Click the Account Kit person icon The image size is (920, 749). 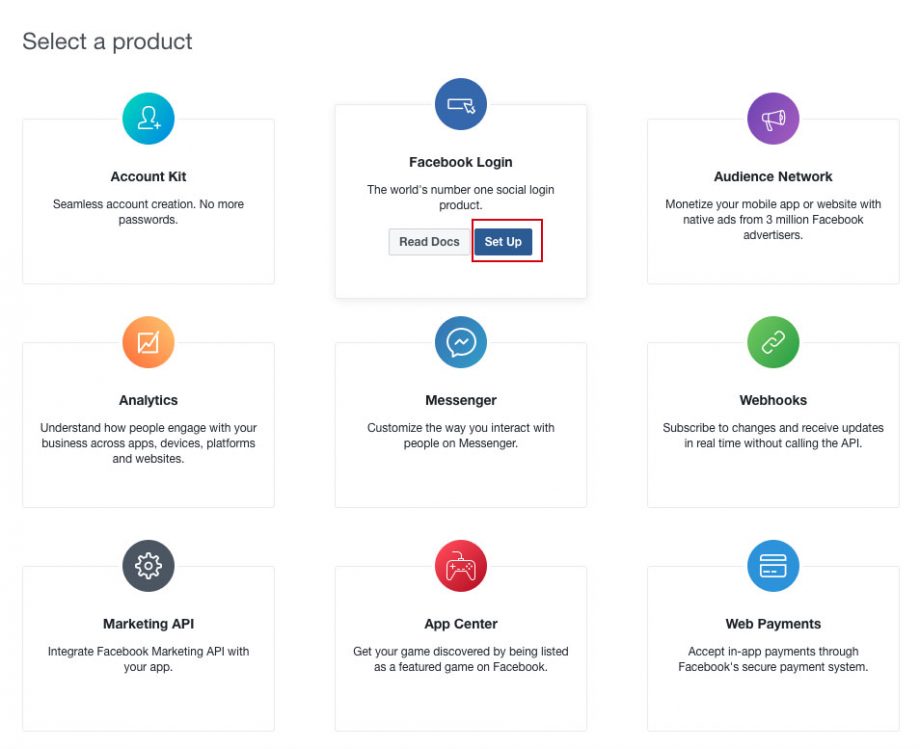click(148, 119)
